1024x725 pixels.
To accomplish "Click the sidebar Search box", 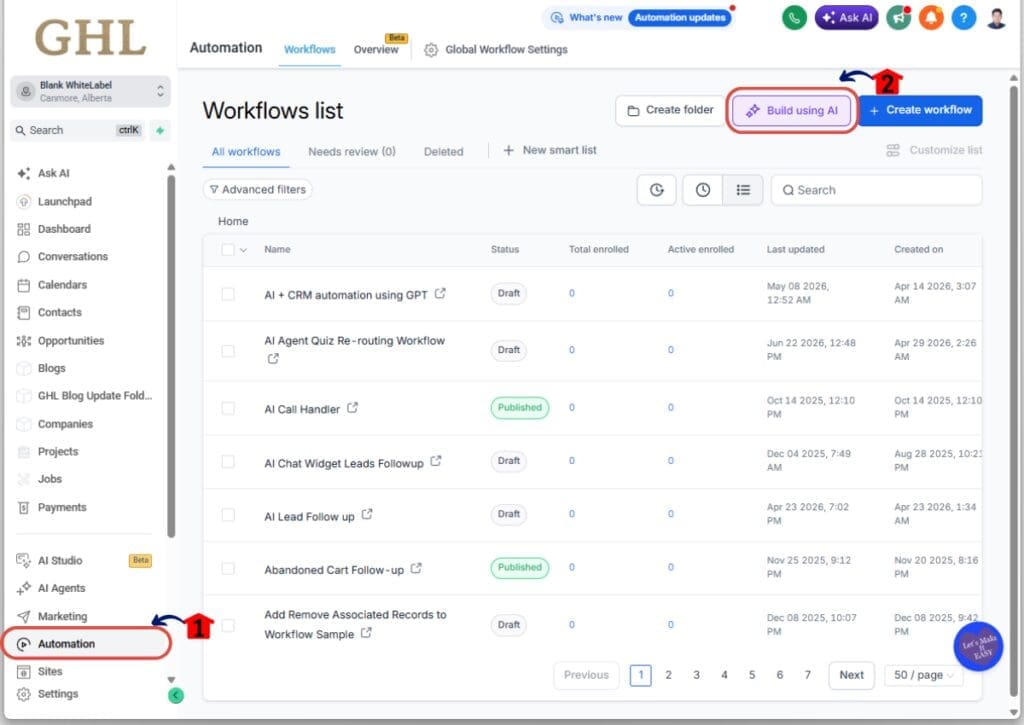I will tap(78, 130).
